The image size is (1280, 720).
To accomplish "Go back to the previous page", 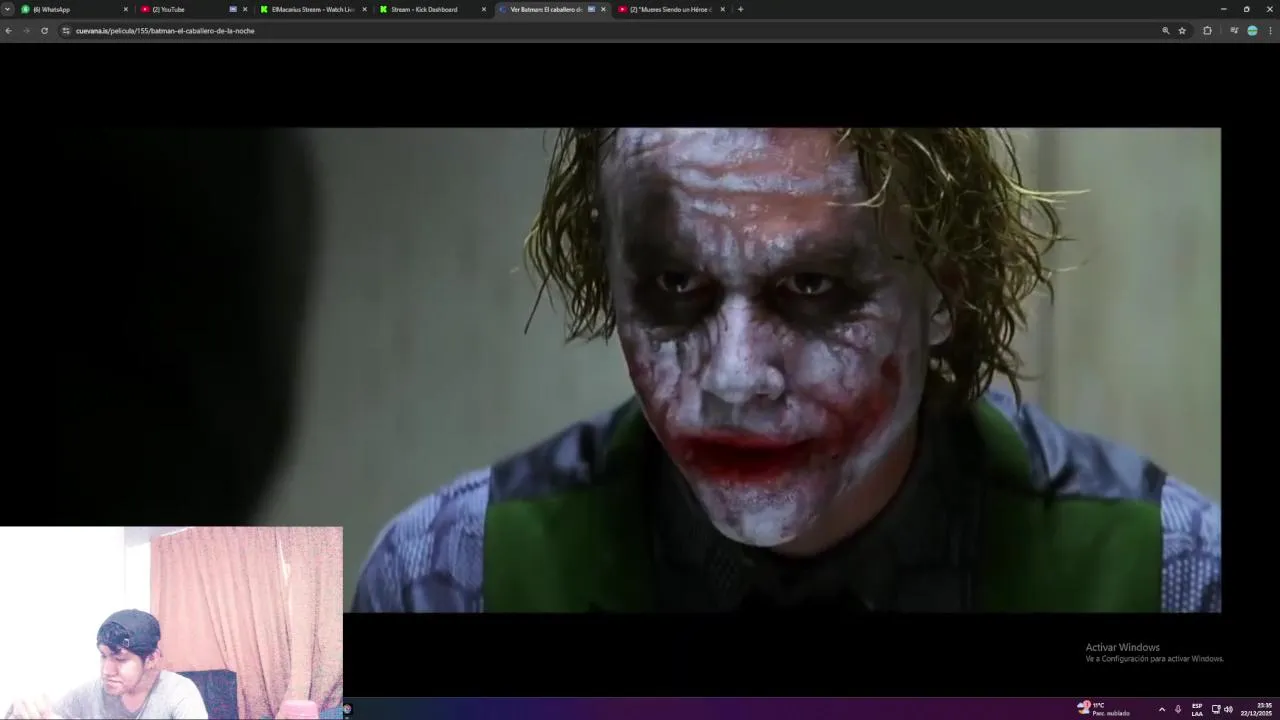I will [x=8, y=31].
